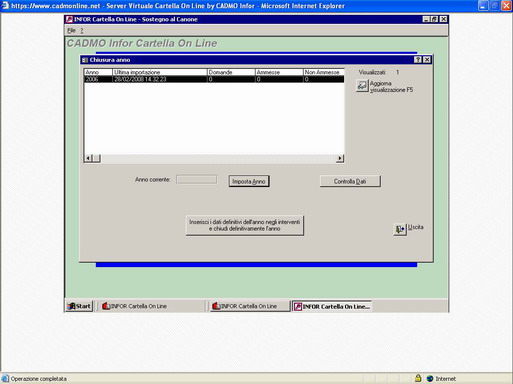Select the active INFOR Cartella On Line... taskbar item
The height and width of the screenshot is (384, 513).
[x=332, y=306]
